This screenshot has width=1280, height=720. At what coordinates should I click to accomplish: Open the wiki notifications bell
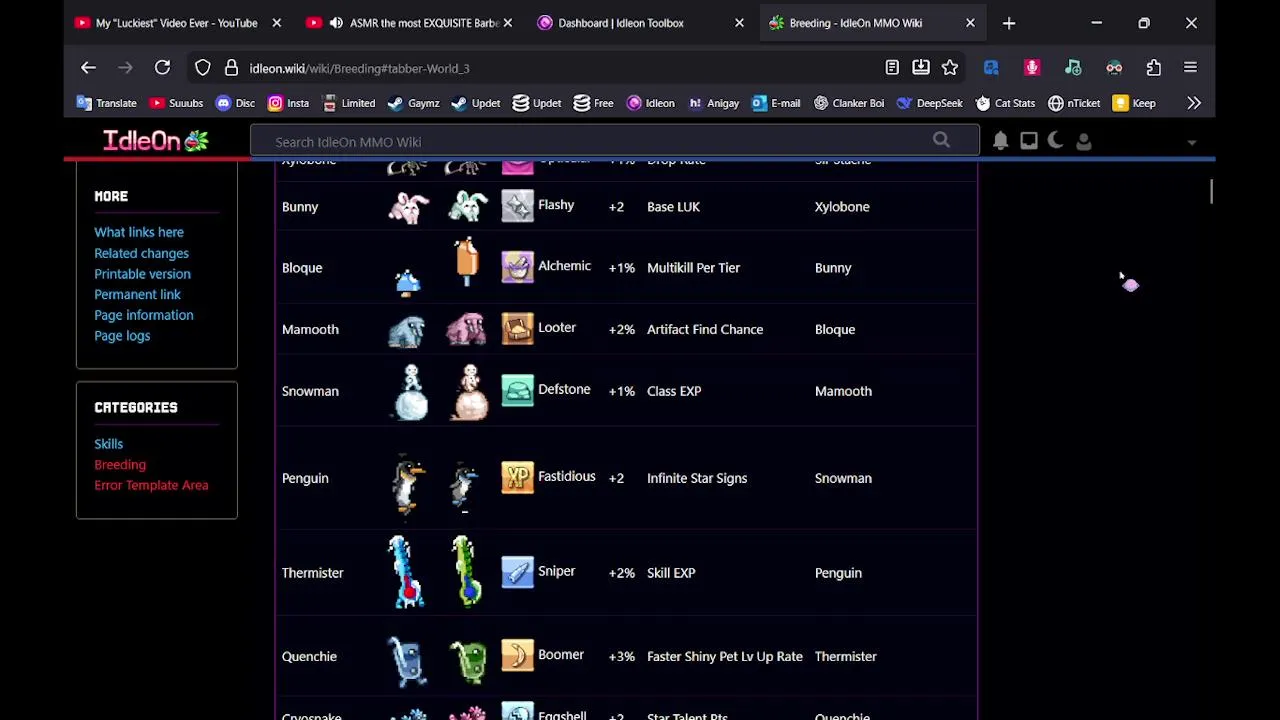pyautogui.click(x=1000, y=141)
